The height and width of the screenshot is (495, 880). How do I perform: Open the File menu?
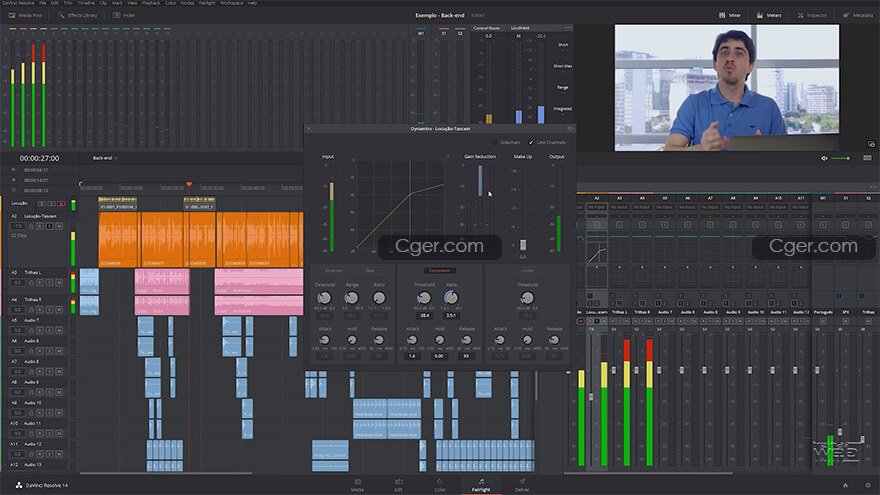point(43,3)
